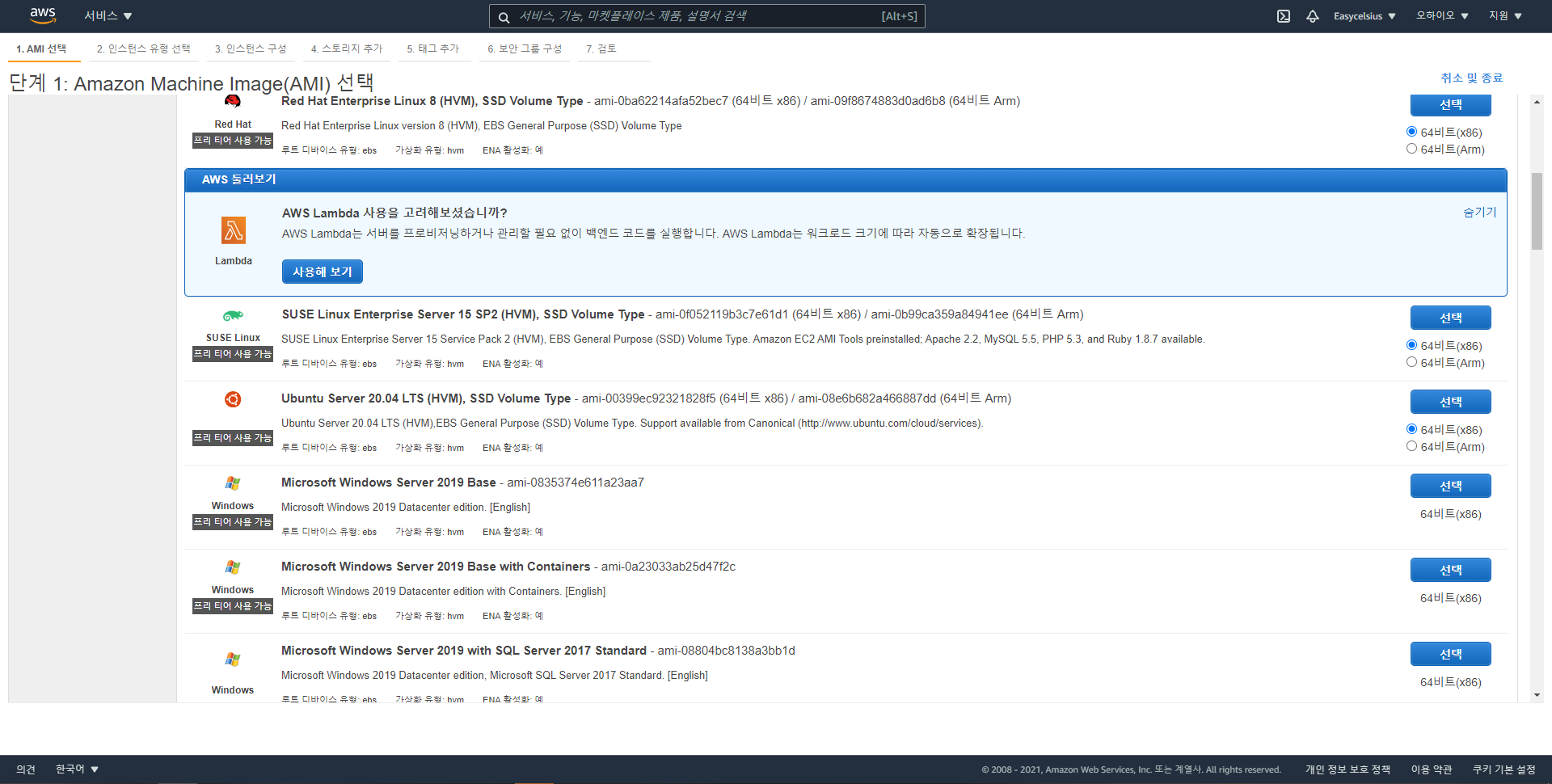Select 64-bit Arm for Red Hat
The image size is (1552, 784).
point(1411,149)
